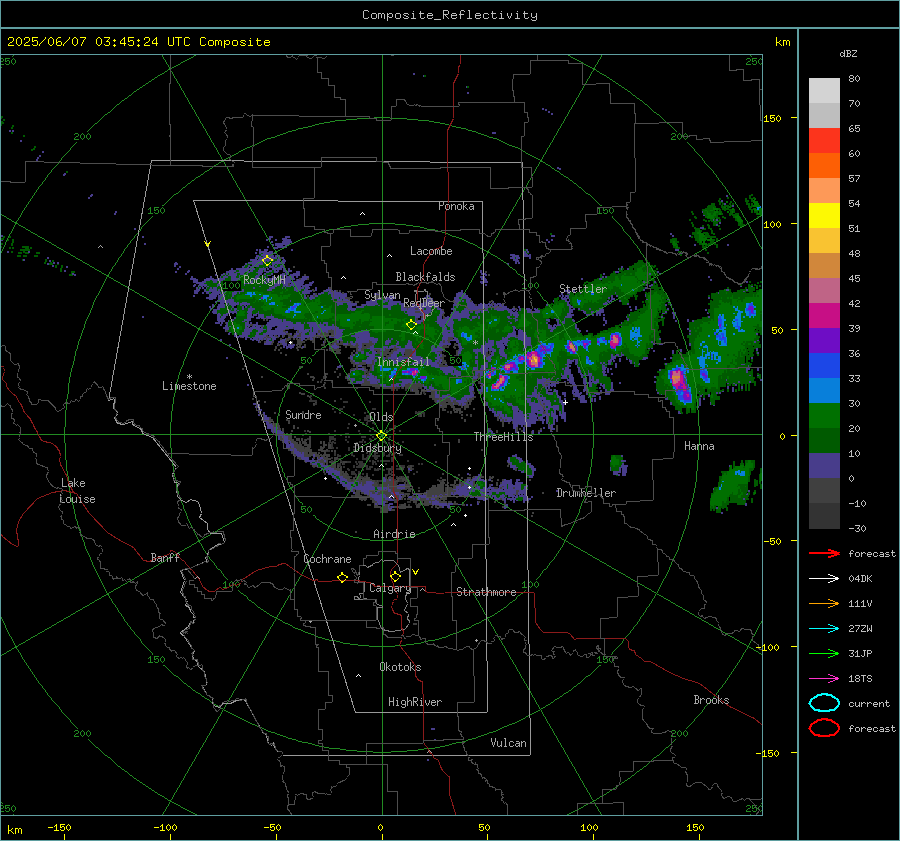Click the Olds city label
Viewport: 900px width, 841px height.
pos(381,417)
